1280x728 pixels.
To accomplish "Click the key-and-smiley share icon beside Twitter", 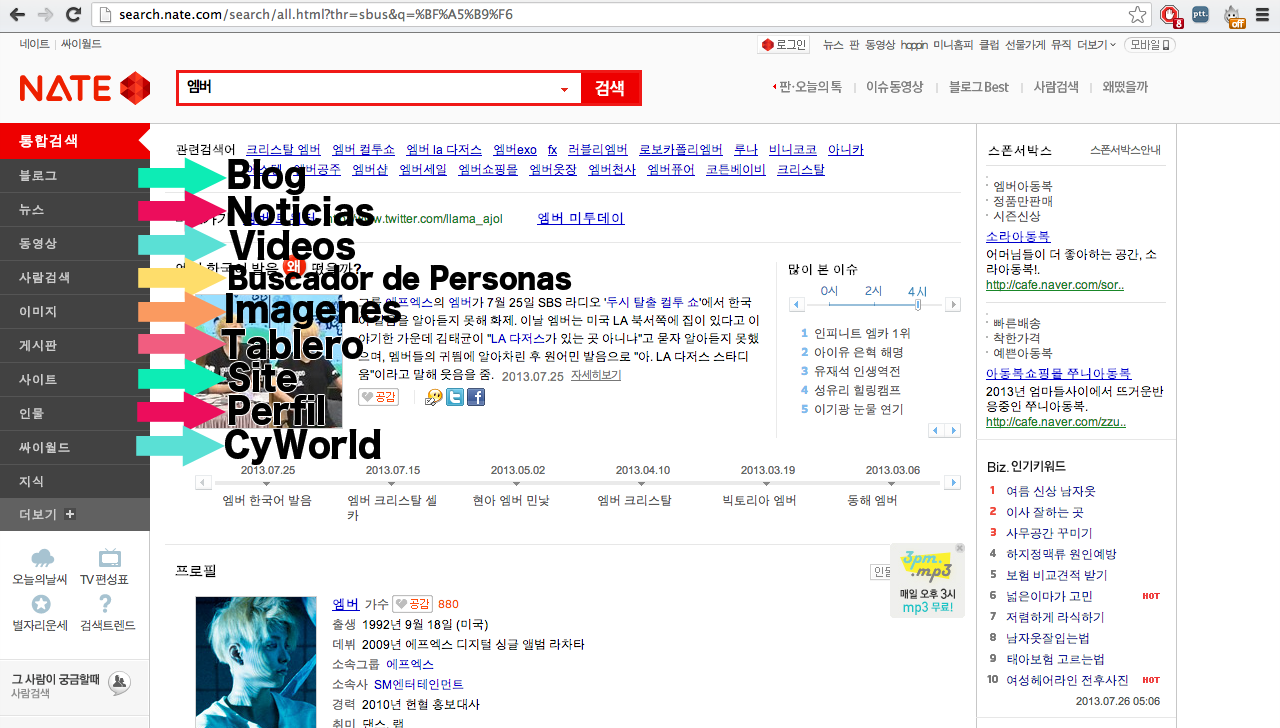I will (x=434, y=397).
